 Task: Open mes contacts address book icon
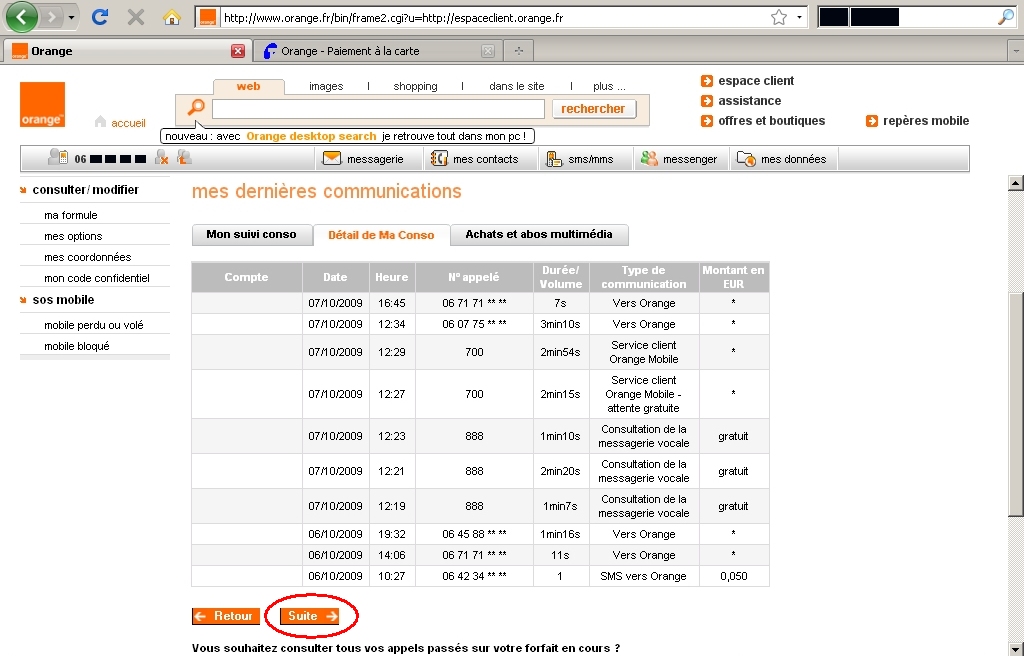pyautogui.click(x=439, y=158)
